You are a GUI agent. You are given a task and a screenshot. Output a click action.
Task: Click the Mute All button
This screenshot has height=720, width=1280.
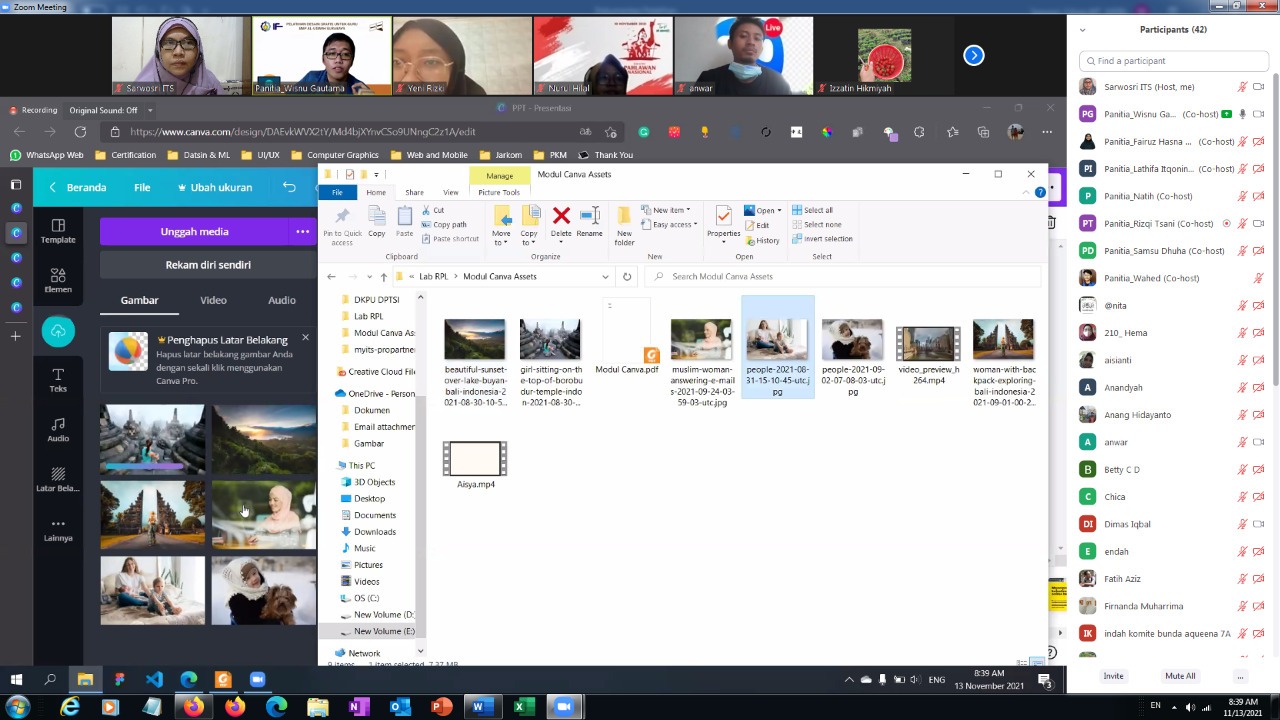tap(1180, 676)
